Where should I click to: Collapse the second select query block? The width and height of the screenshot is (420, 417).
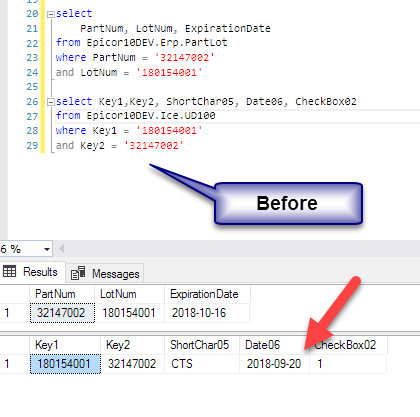click(x=51, y=102)
